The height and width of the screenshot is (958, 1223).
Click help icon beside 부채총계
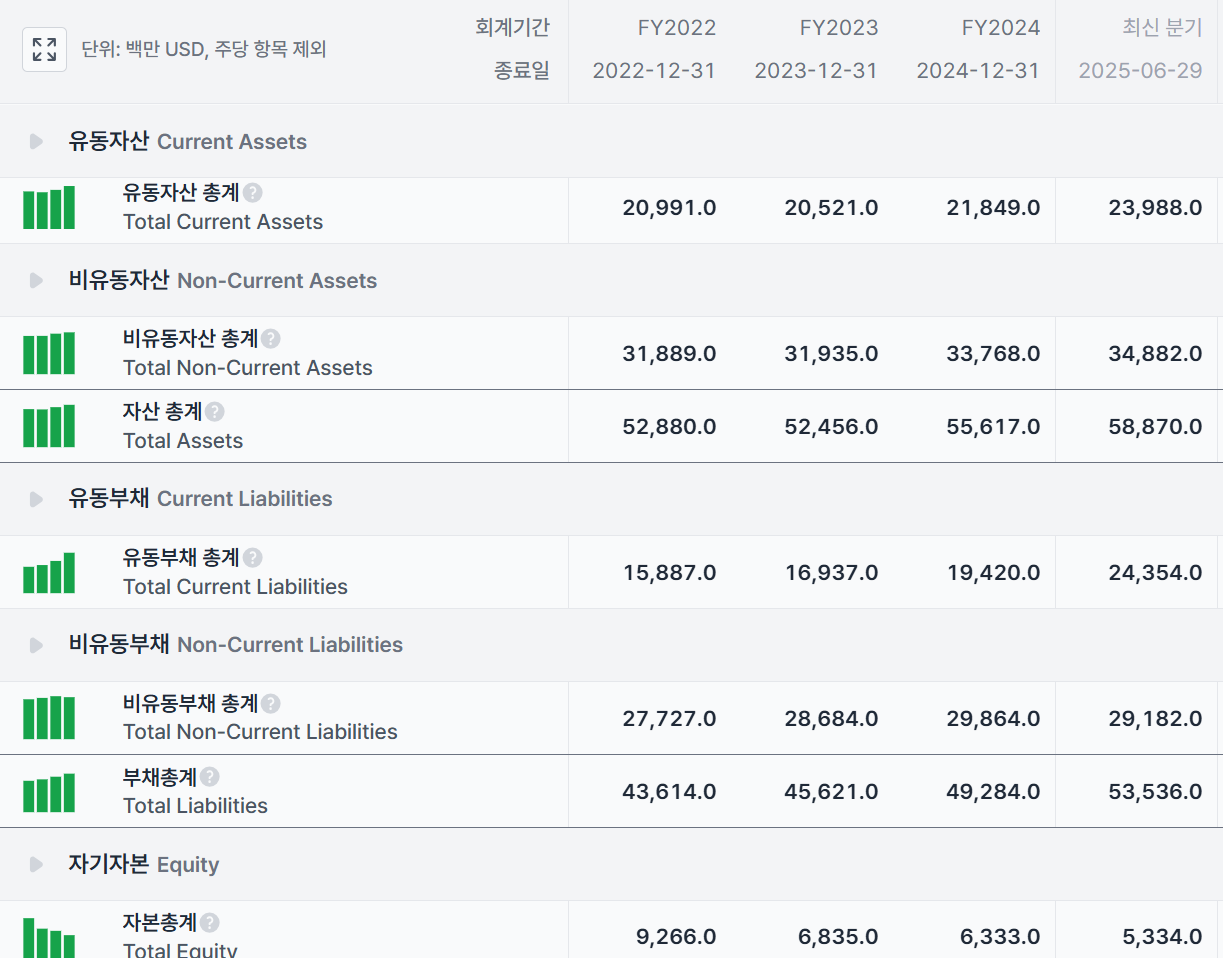[x=209, y=777]
